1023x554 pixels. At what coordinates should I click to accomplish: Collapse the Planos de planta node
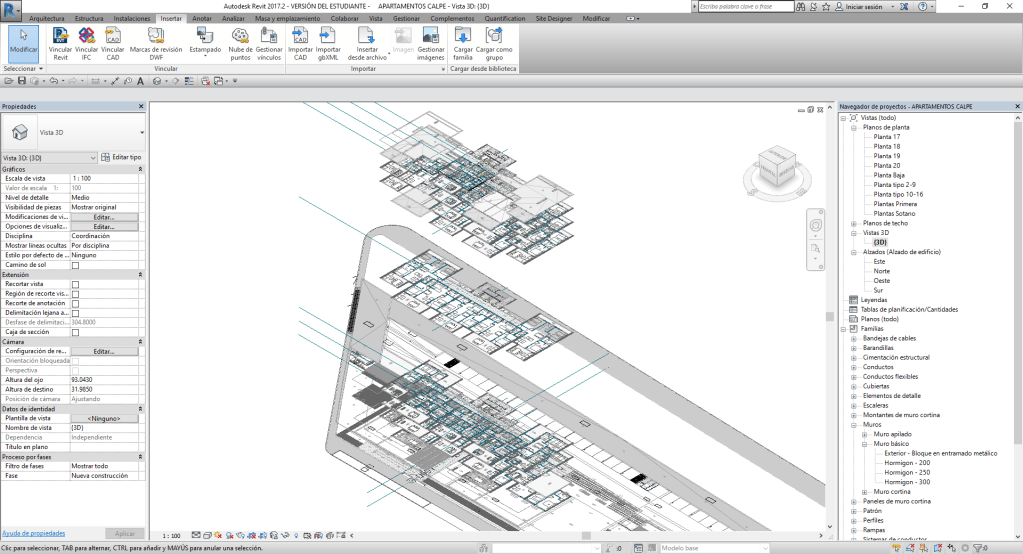point(853,127)
